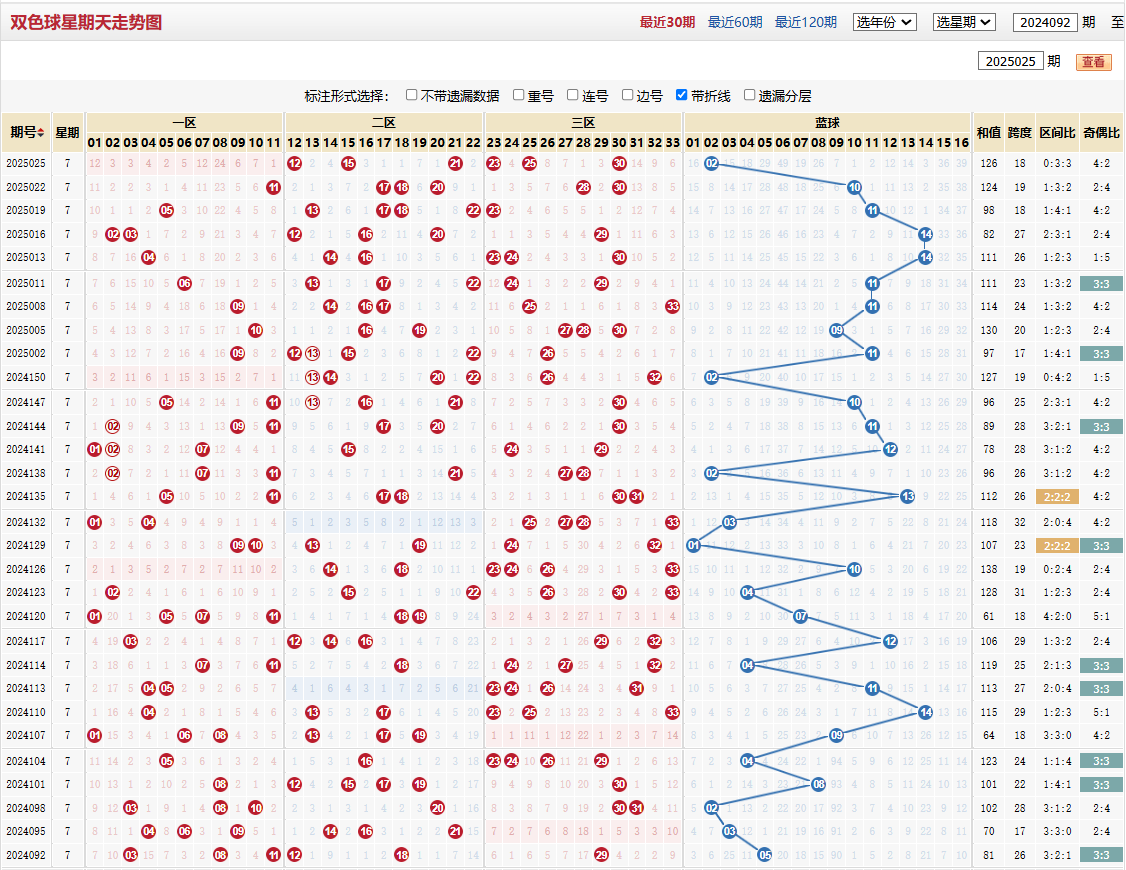Screen dimensions: 1126x870
Task: Click blue ball 12 in row 2024117
Action: tap(890, 642)
